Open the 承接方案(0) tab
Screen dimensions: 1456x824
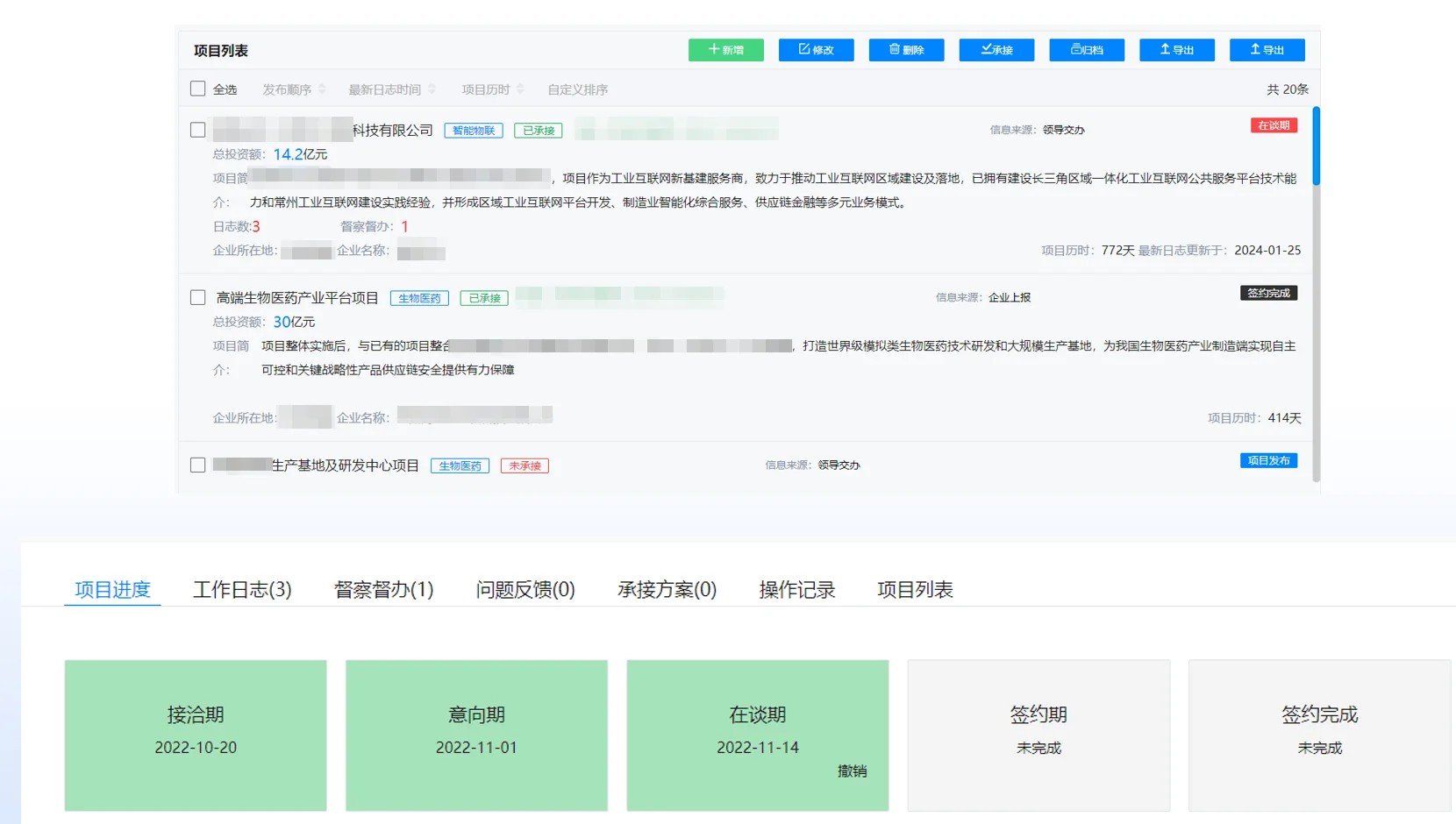(667, 589)
